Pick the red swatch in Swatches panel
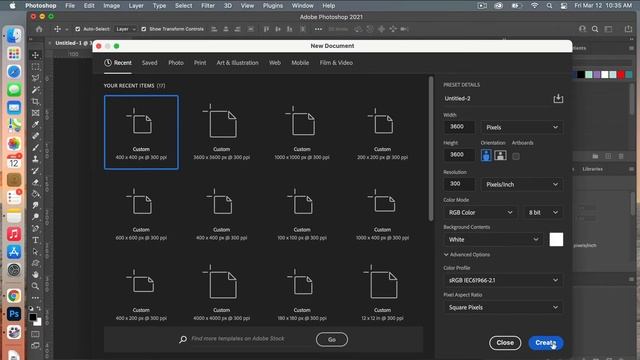Screen dimensions: 640x360 click(x=621, y=75)
